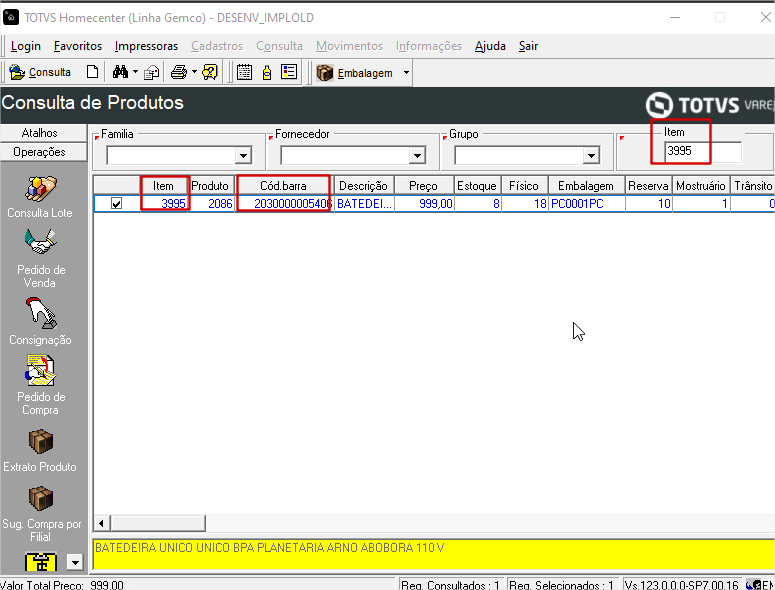
Task: Sort by the Preço column header
Action: (424, 186)
